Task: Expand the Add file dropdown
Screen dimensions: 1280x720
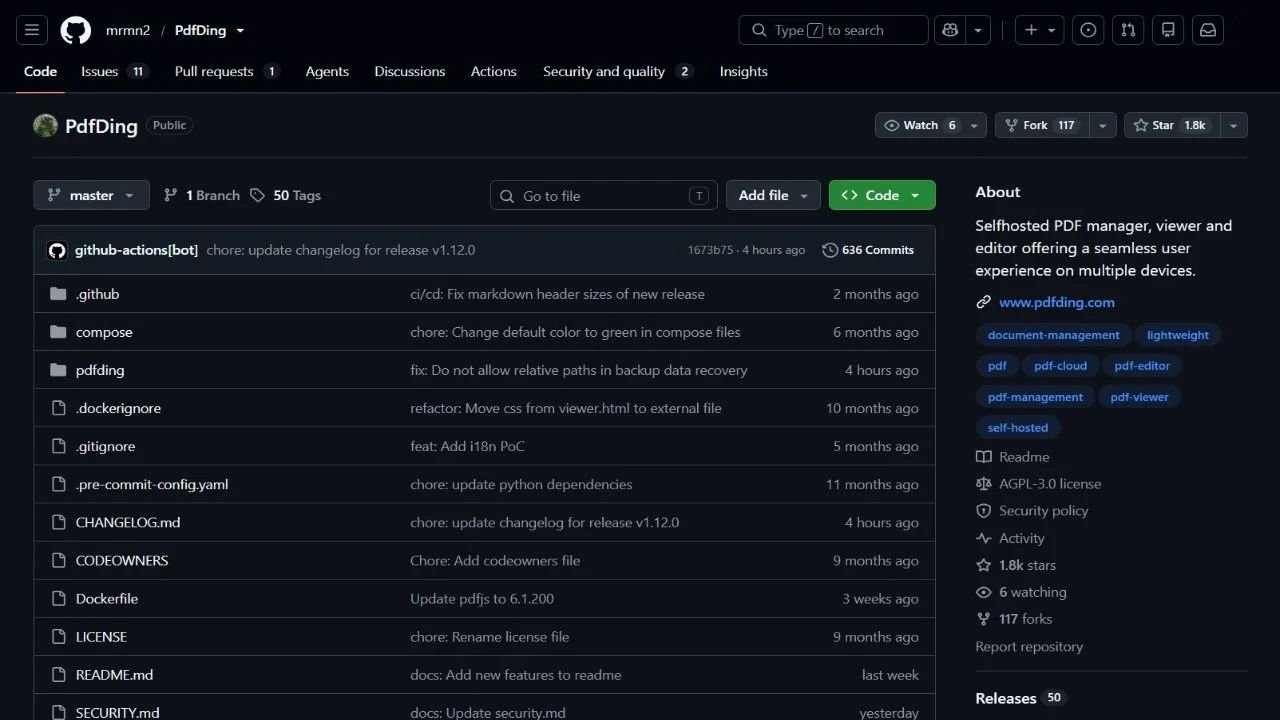Action: [773, 195]
